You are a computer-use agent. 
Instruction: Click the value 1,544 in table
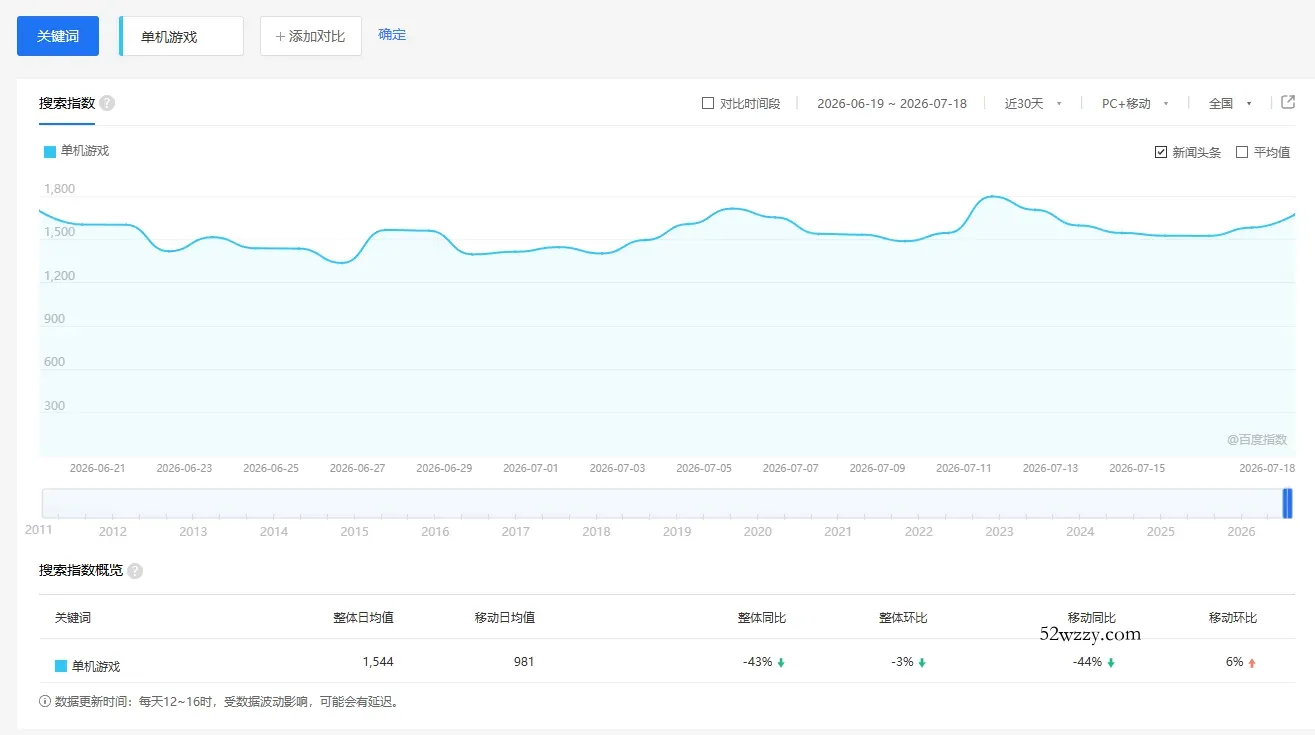378,662
